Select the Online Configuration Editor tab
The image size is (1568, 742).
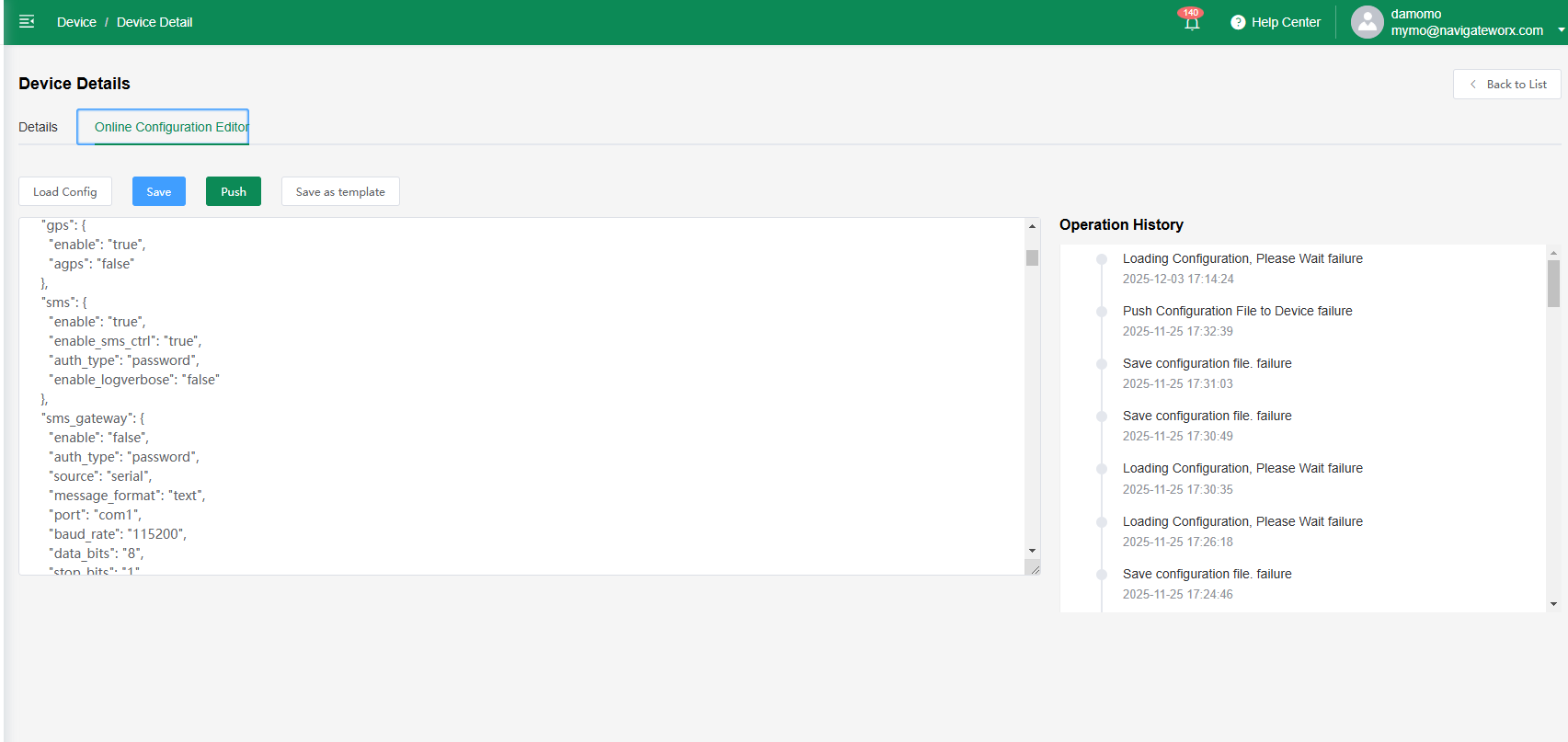[x=171, y=127]
